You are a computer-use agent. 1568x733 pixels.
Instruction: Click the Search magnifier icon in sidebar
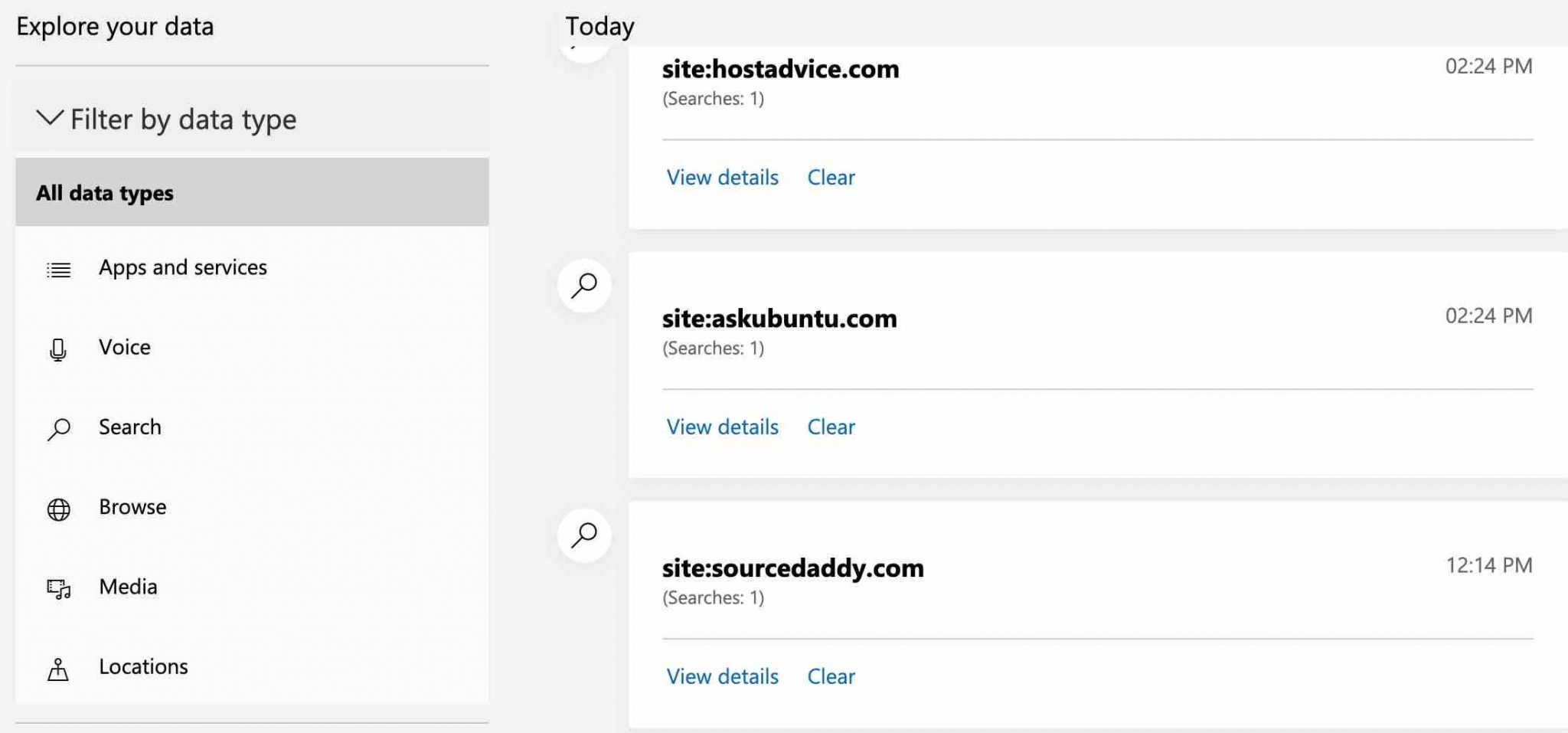(59, 429)
